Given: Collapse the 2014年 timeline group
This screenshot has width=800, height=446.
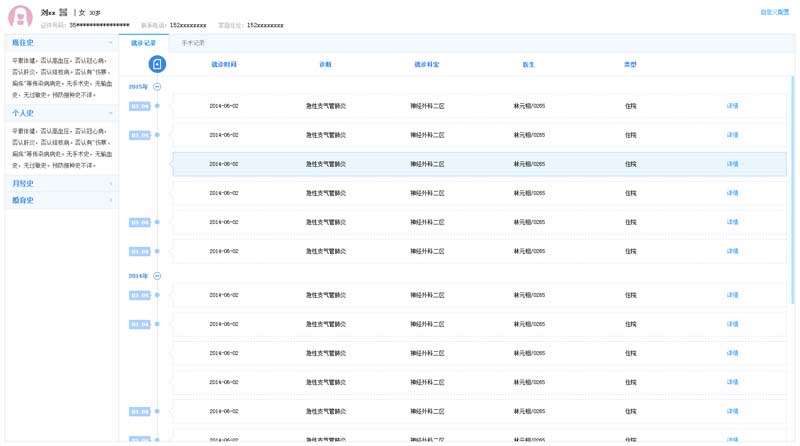Looking at the screenshot, I should click(x=157, y=275).
